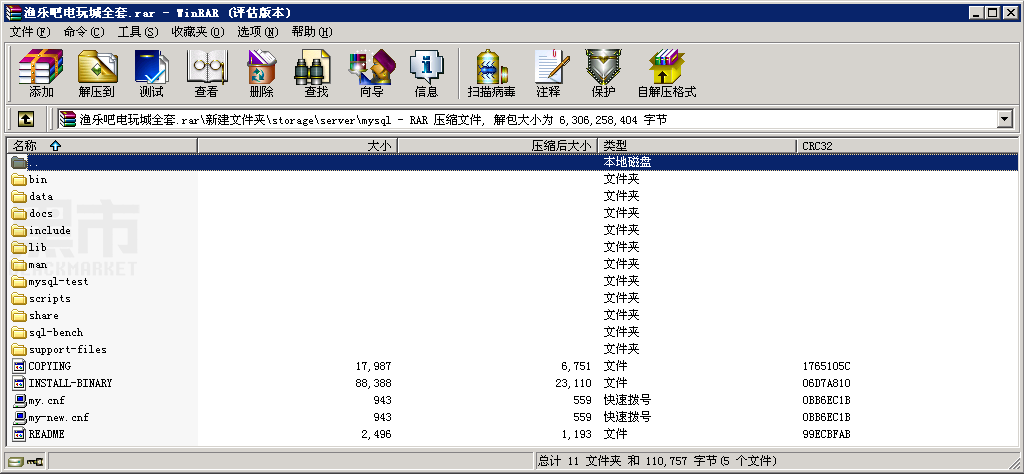
Task: Select the support-files folder name
Action: (68, 349)
